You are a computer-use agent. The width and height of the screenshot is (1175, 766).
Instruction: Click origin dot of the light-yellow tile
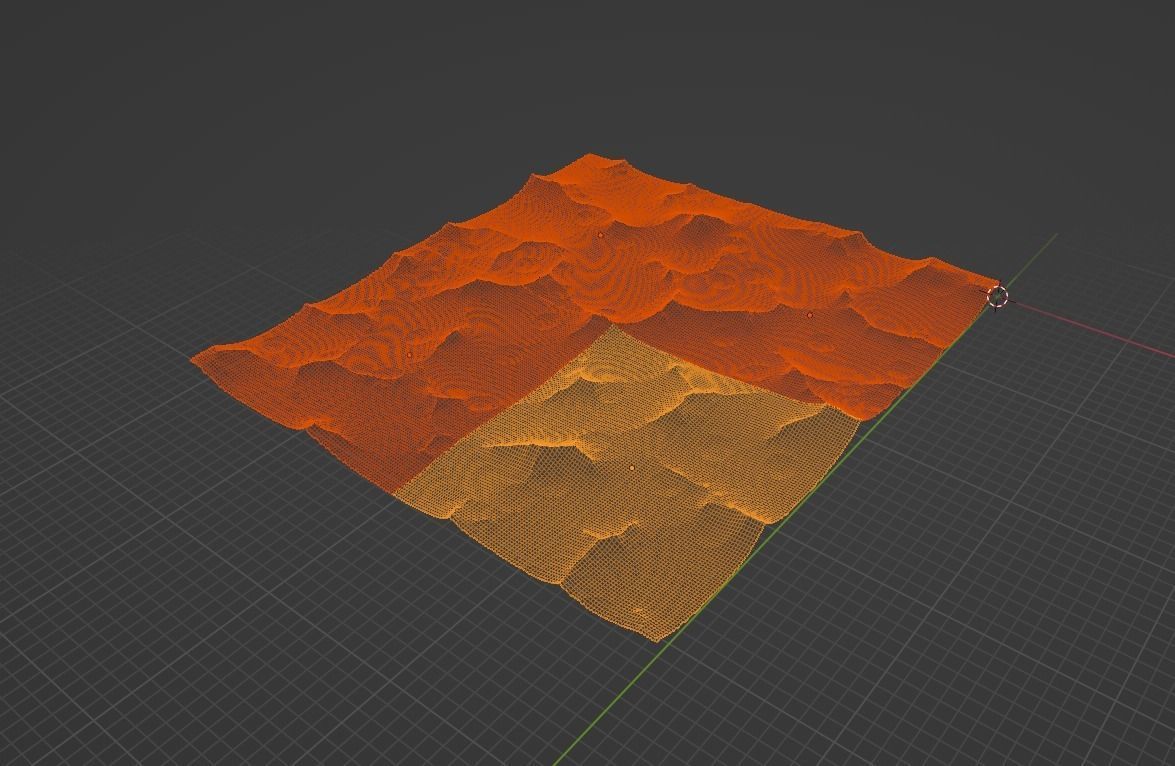click(632, 468)
